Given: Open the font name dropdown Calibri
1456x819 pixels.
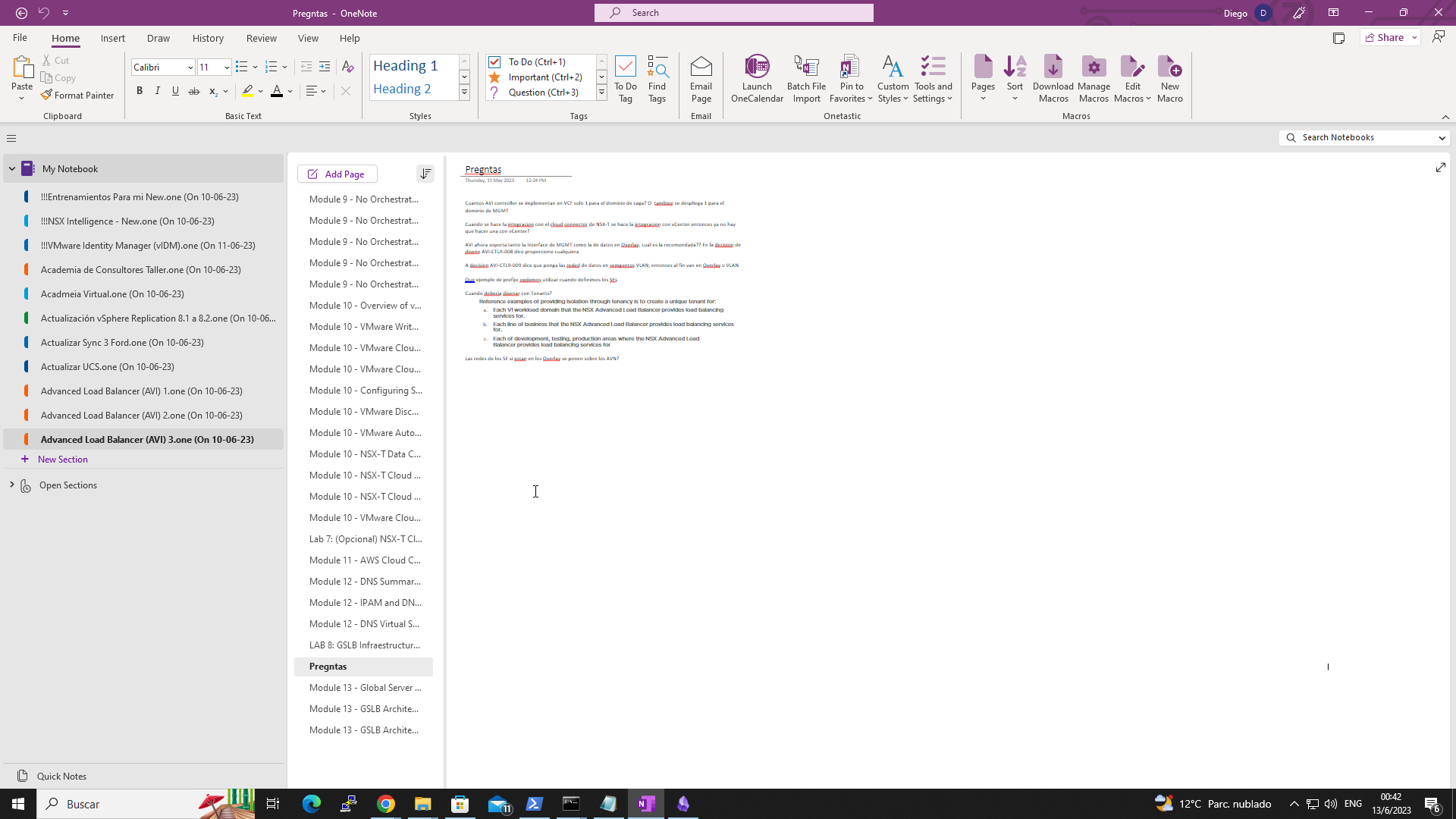Looking at the screenshot, I should click(x=190, y=67).
